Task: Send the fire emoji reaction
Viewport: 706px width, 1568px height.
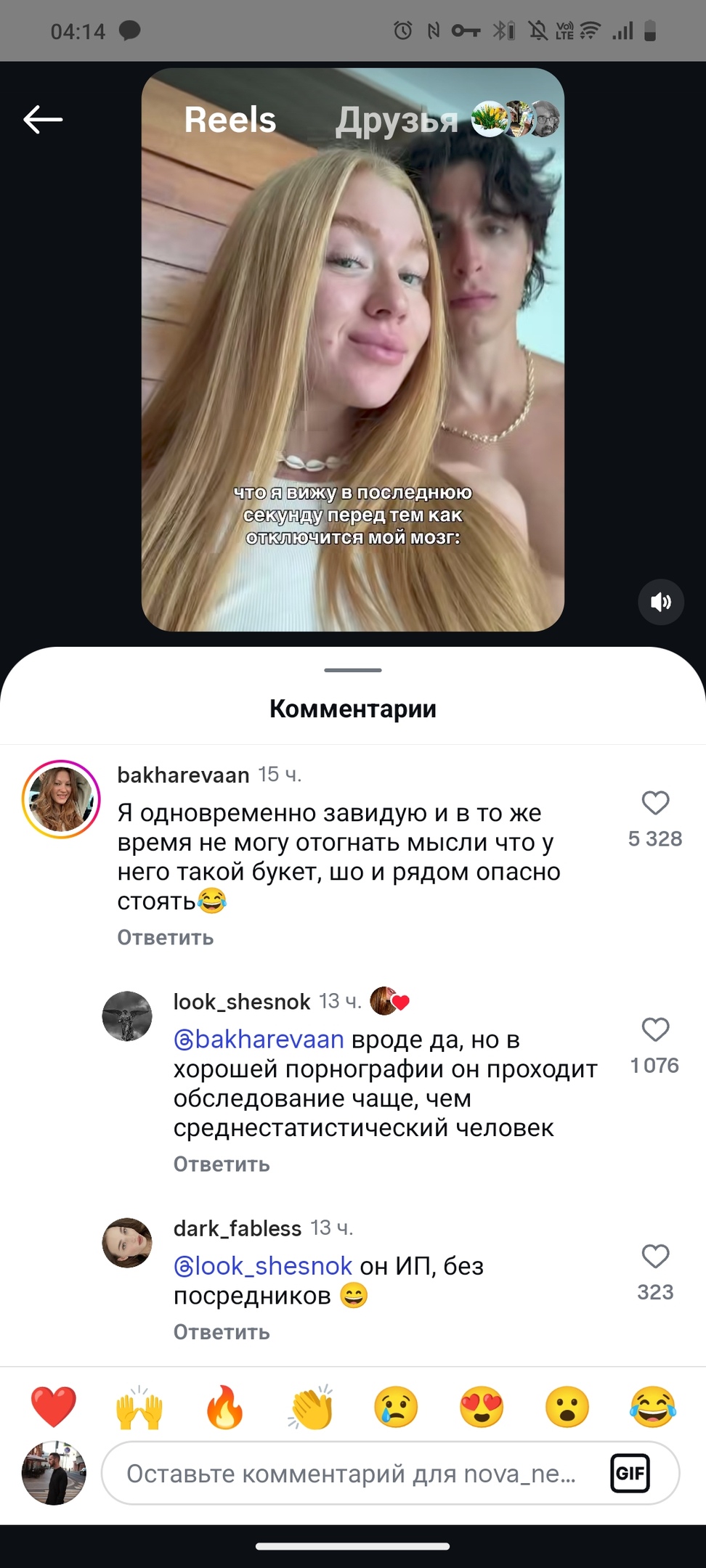Action: tap(224, 1406)
